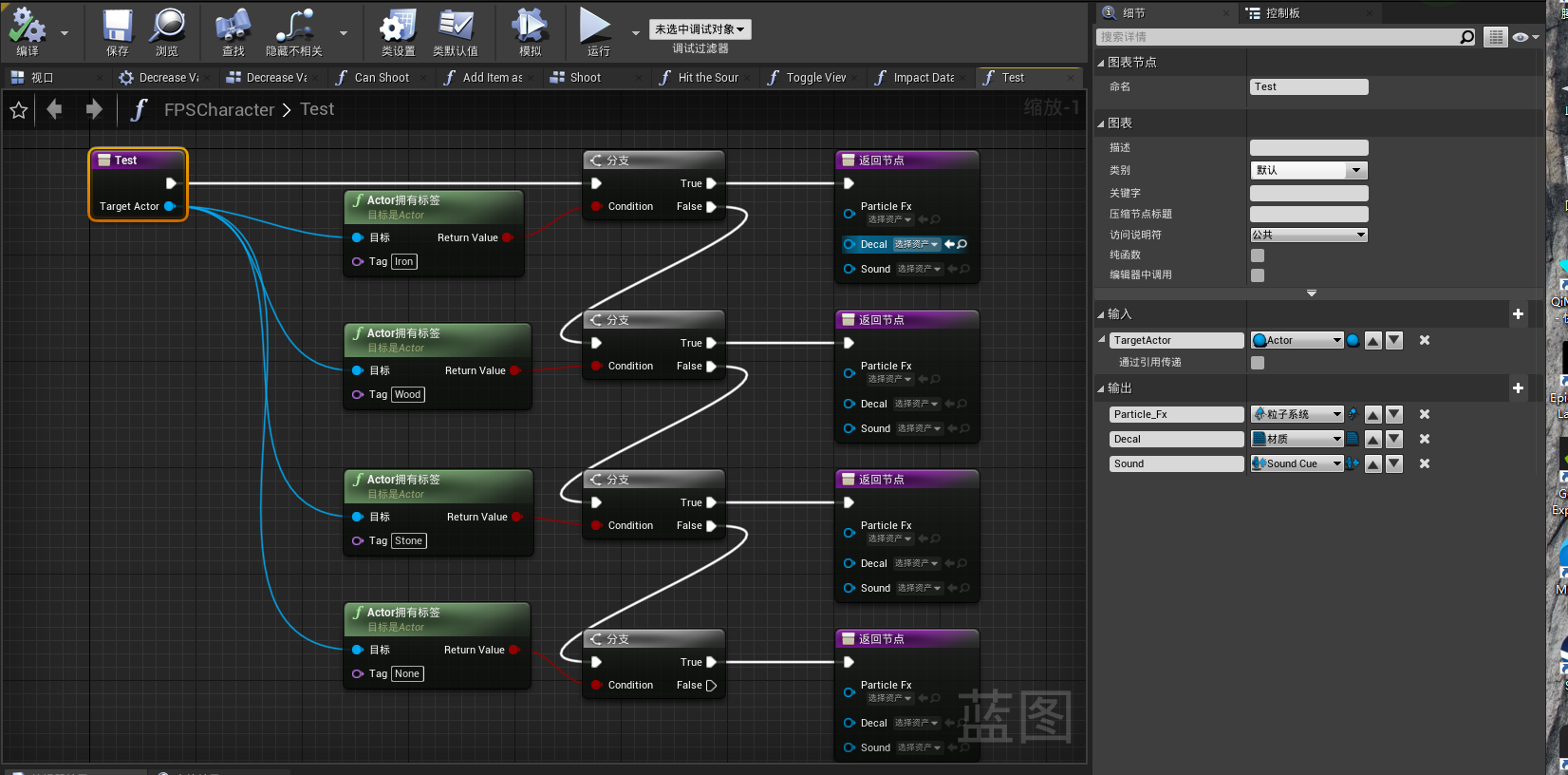1568x775 pixels.
Task: Open the Play options dropdown arrow
Action: click(636, 32)
